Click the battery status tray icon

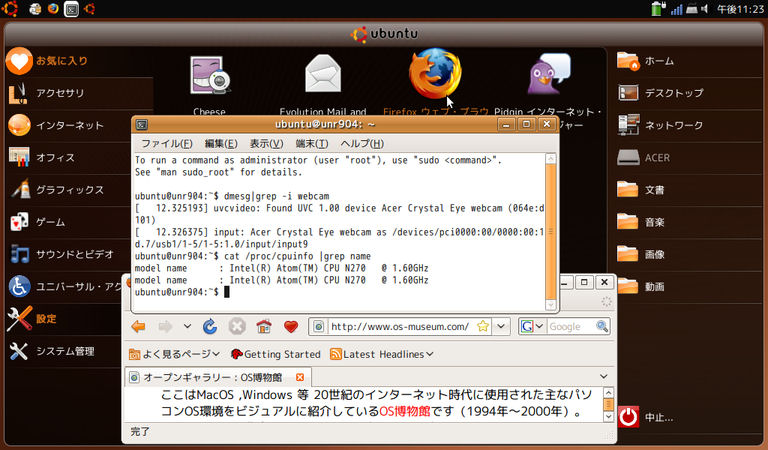point(658,9)
